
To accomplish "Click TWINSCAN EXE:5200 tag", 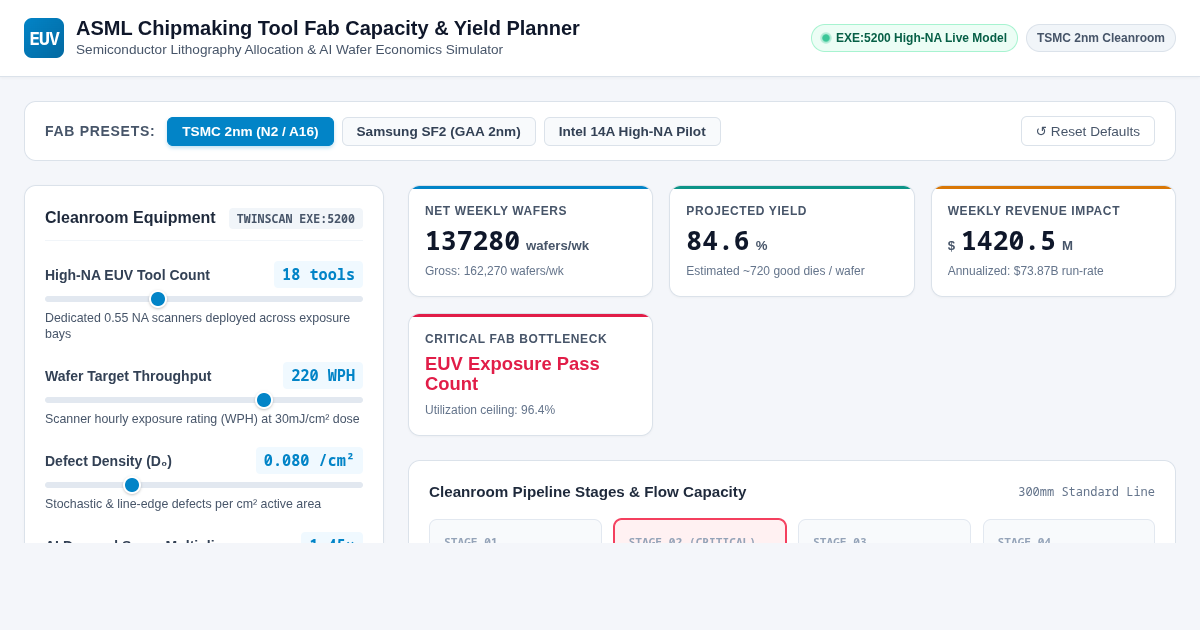I will coord(296,219).
